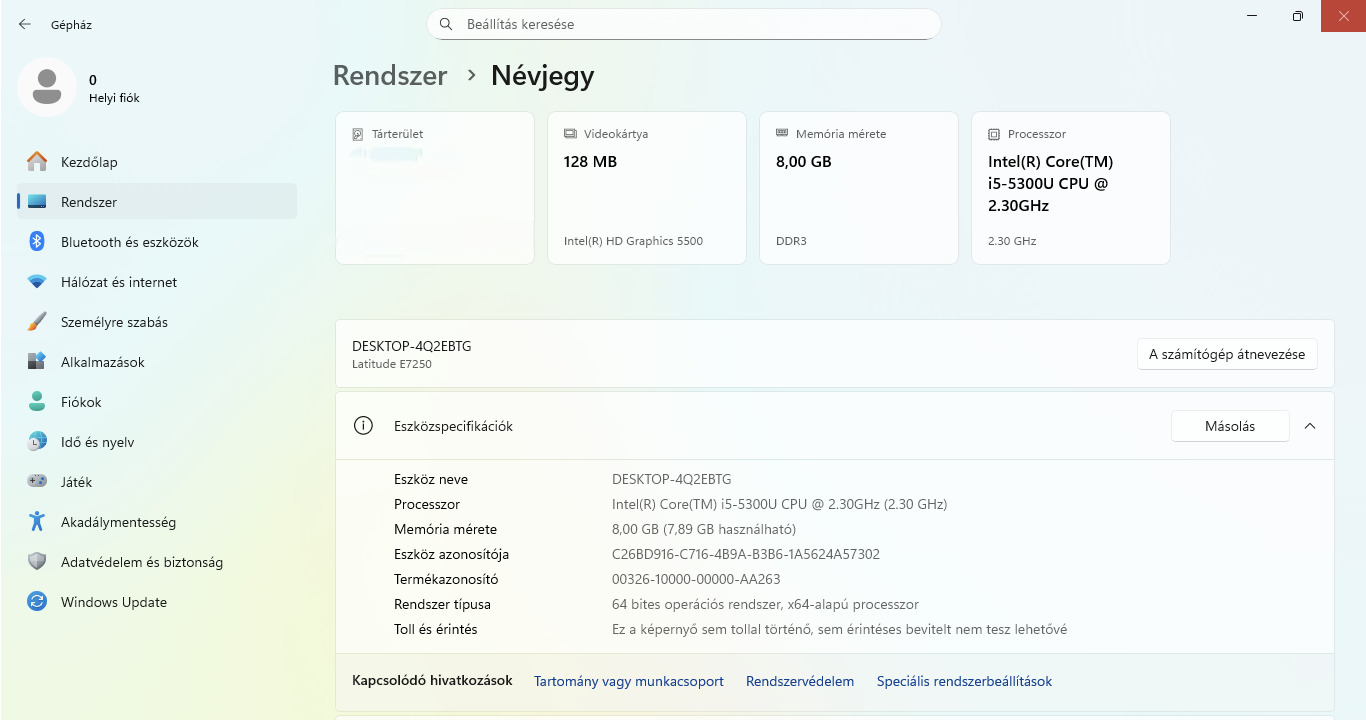Click the Tárterület card
Image resolution: width=1366 pixels, height=720 pixels.
coord(435,188)
